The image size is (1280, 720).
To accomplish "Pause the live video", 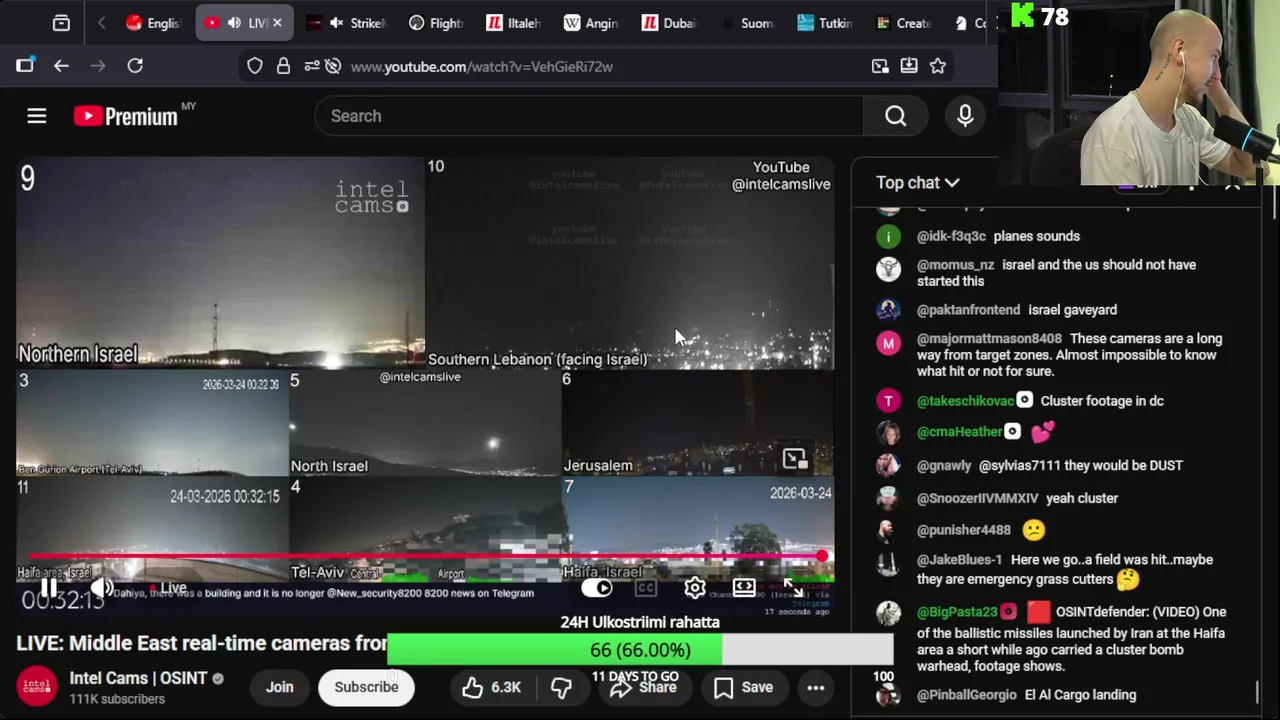I will 48,588.
